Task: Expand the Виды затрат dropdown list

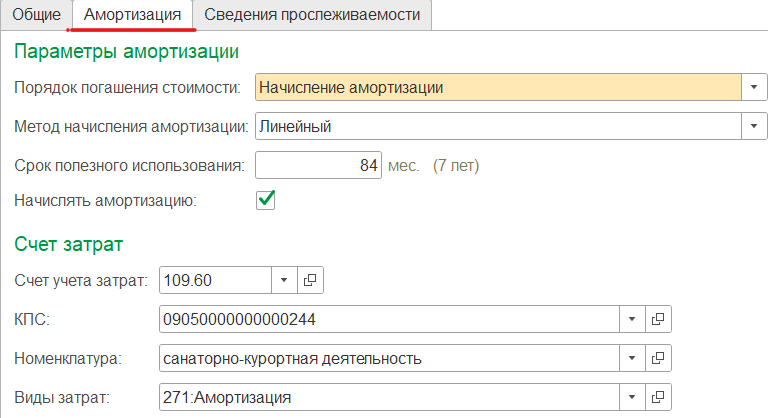Action: [x=632, y=397]
